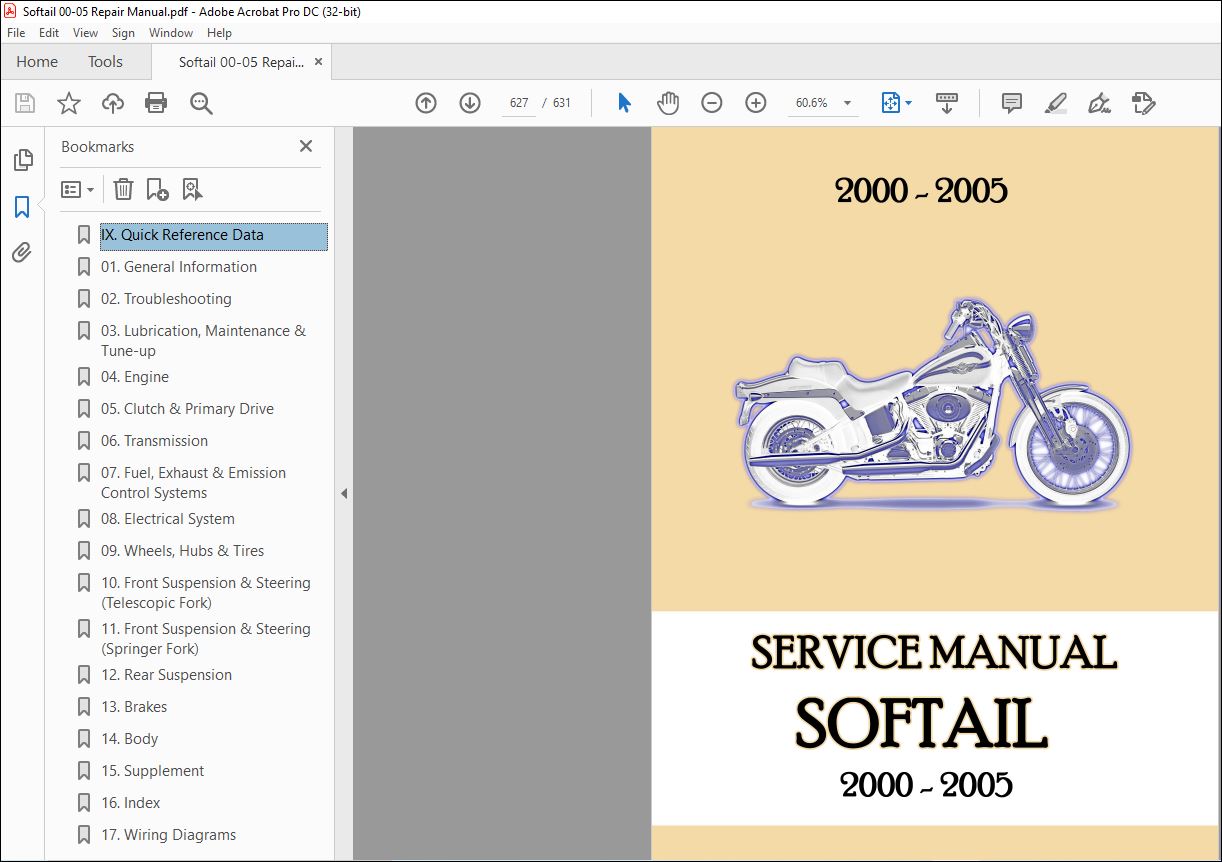This screenshot has width=1222, height=862.
Task: Open the Window menu
Action: tap(171, 33)
